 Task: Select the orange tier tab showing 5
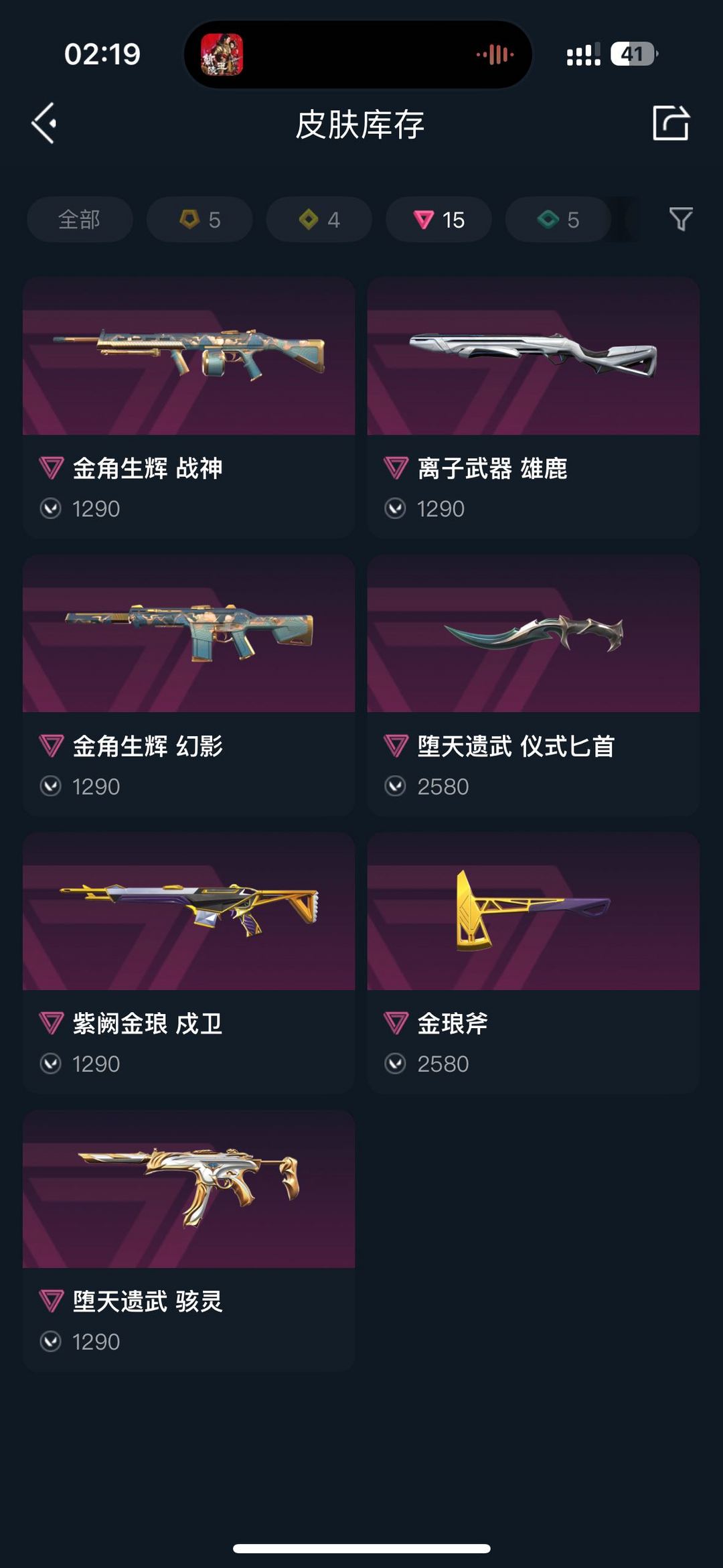pos(199,219)
